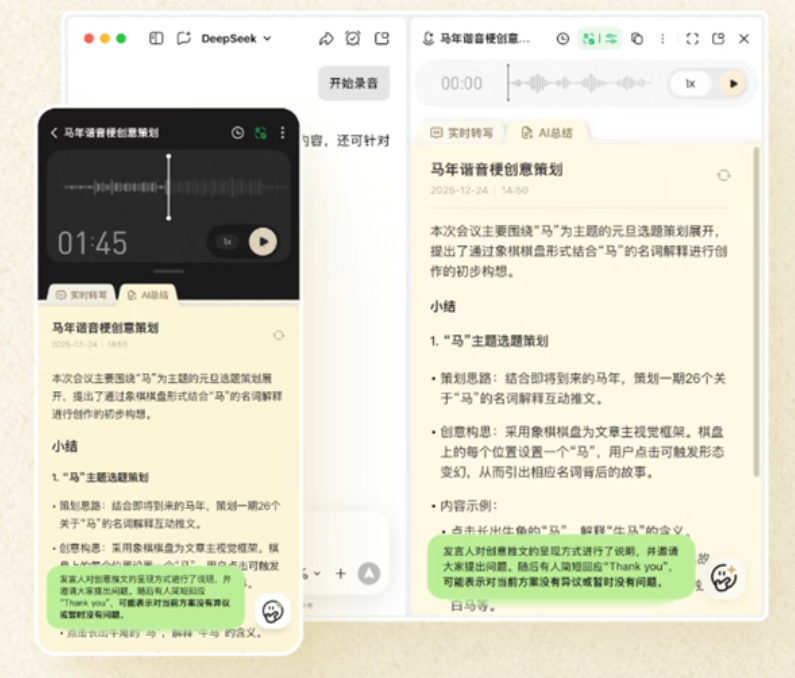Click the 马年谐音梗创意策划 title in mobile header

[111, 133]
